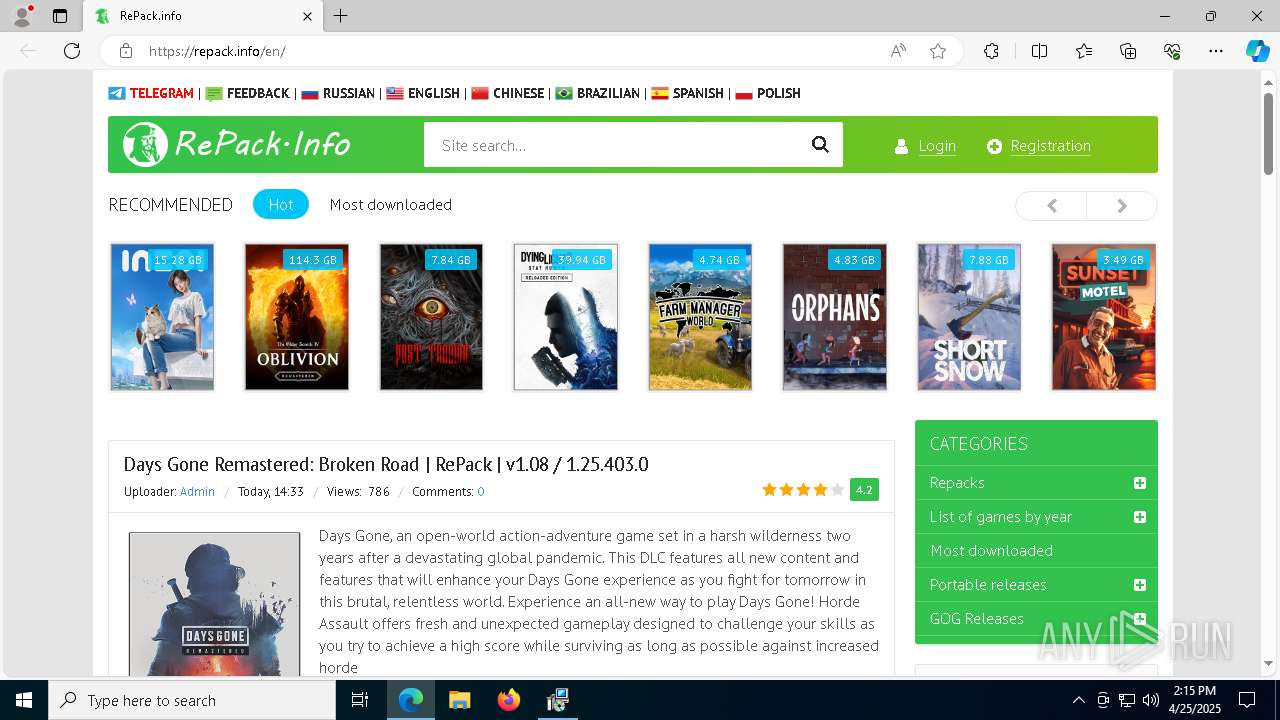The width and height of the screenshot is (1280, 720).
Task: Expand the Repacks category
Action: 1140,483
